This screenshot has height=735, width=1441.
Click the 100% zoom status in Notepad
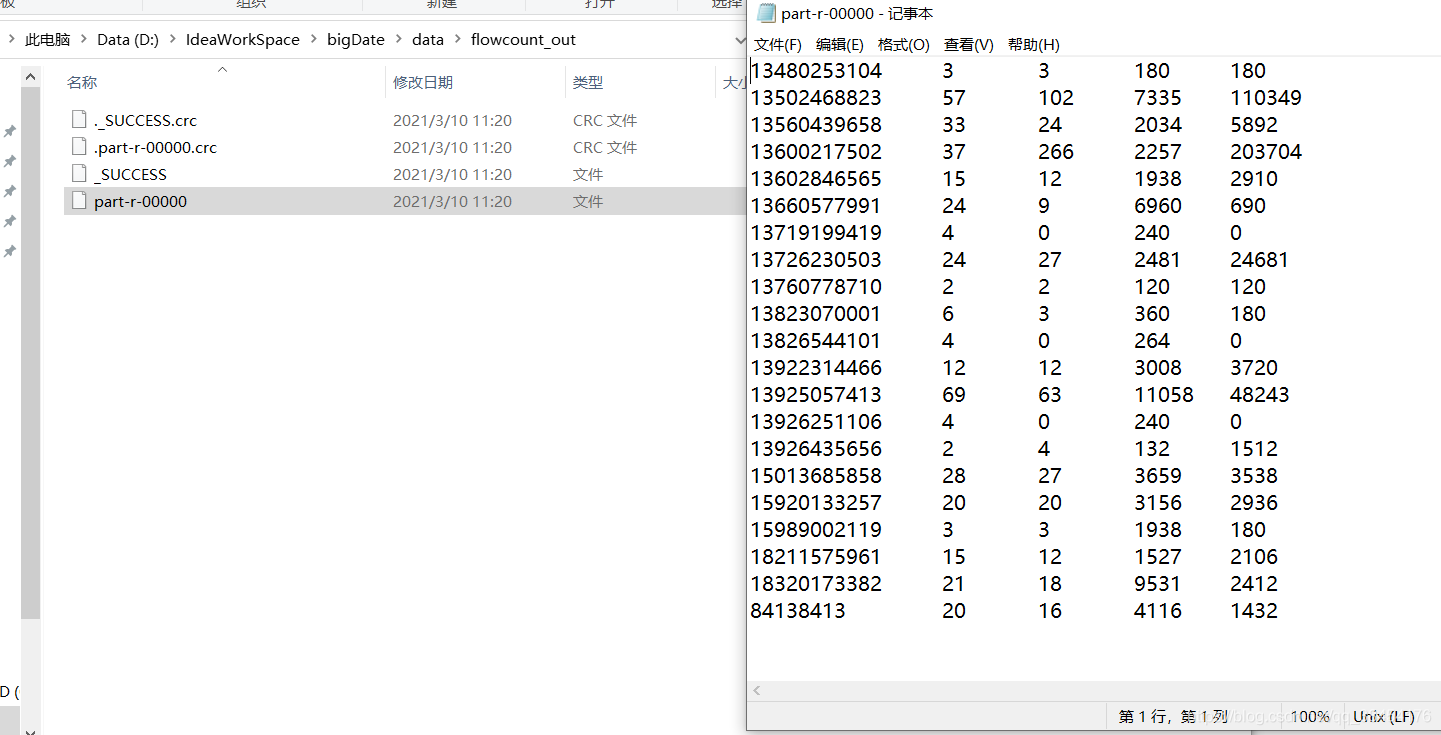pos(1310,716)
